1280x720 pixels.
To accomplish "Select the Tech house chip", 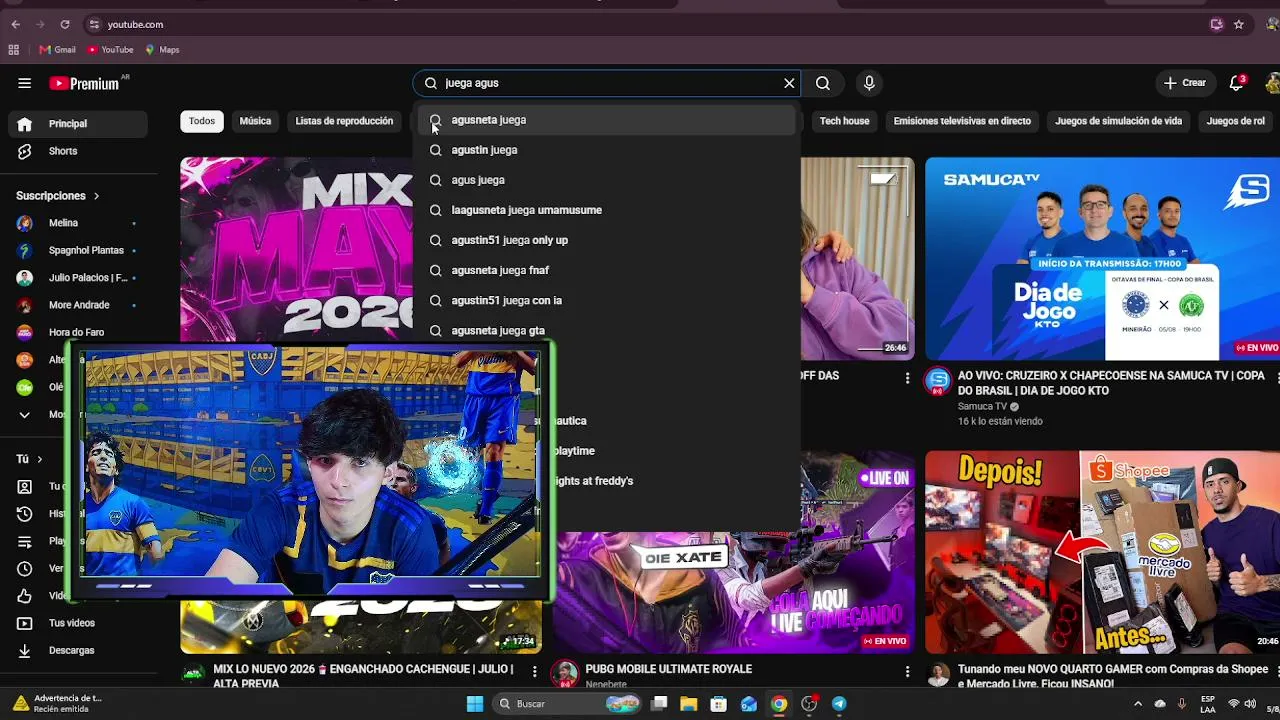I will pyautogui.click(x=844, y=121).
